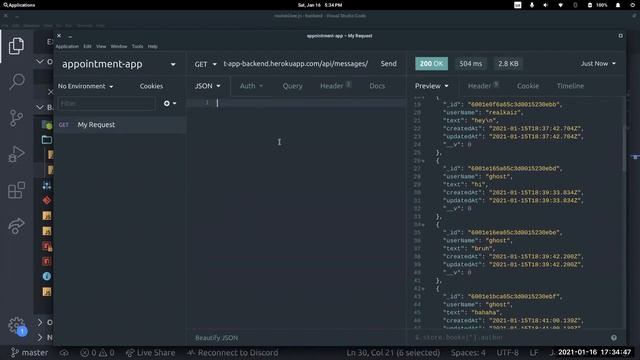
Task: Click Live Share in status bar
Action: [151, 353]
